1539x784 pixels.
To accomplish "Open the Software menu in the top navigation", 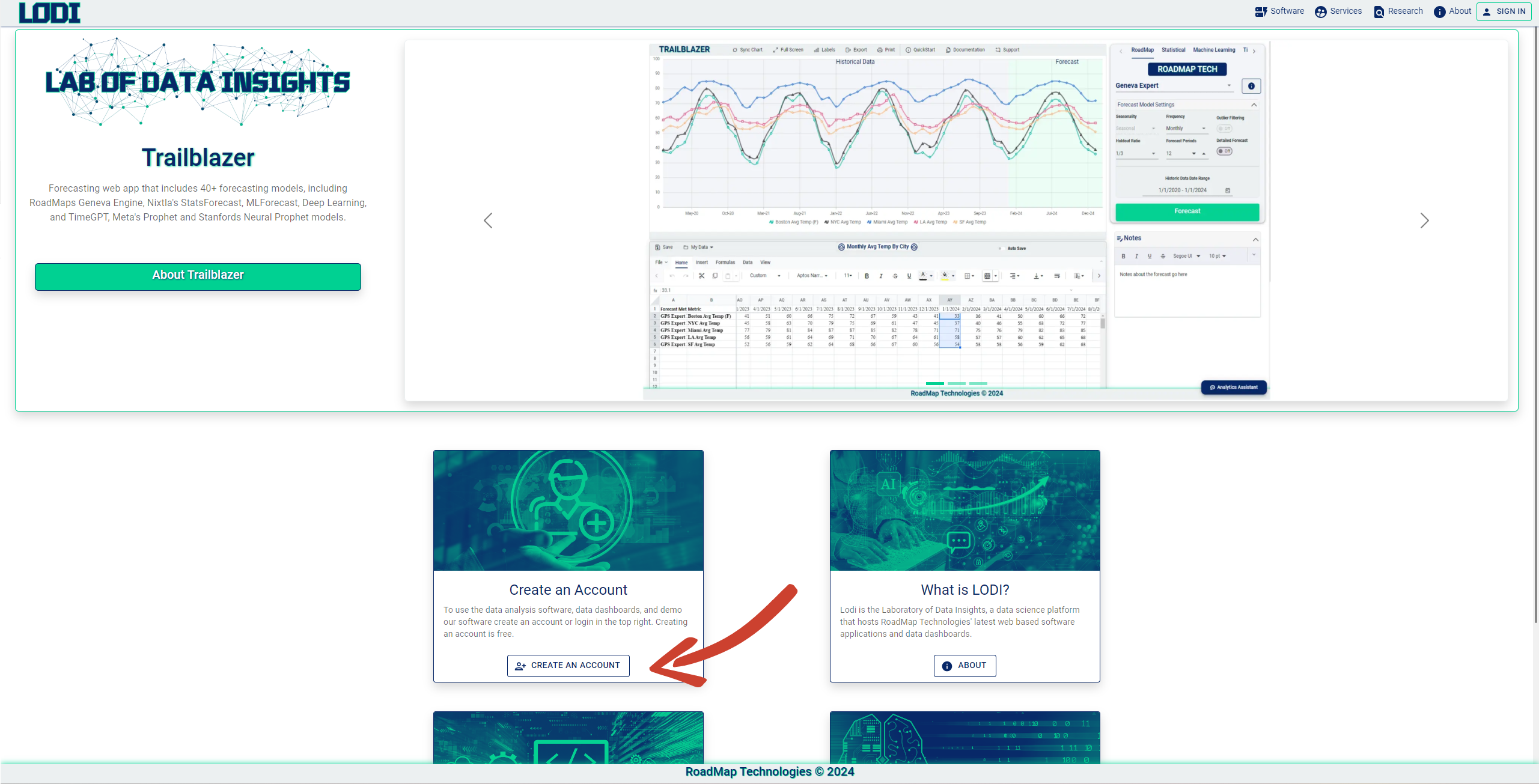I will click(1279, 11).
